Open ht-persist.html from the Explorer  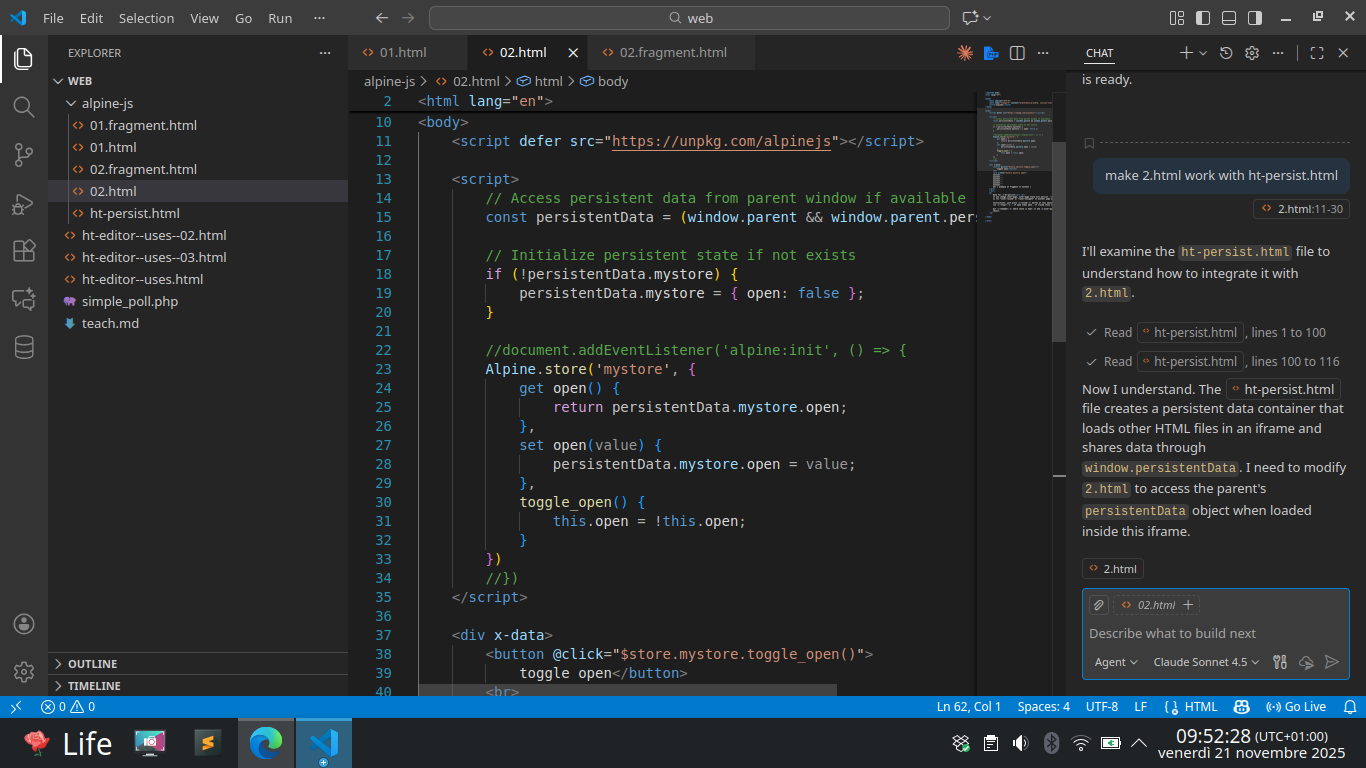(x=135, y=213)
